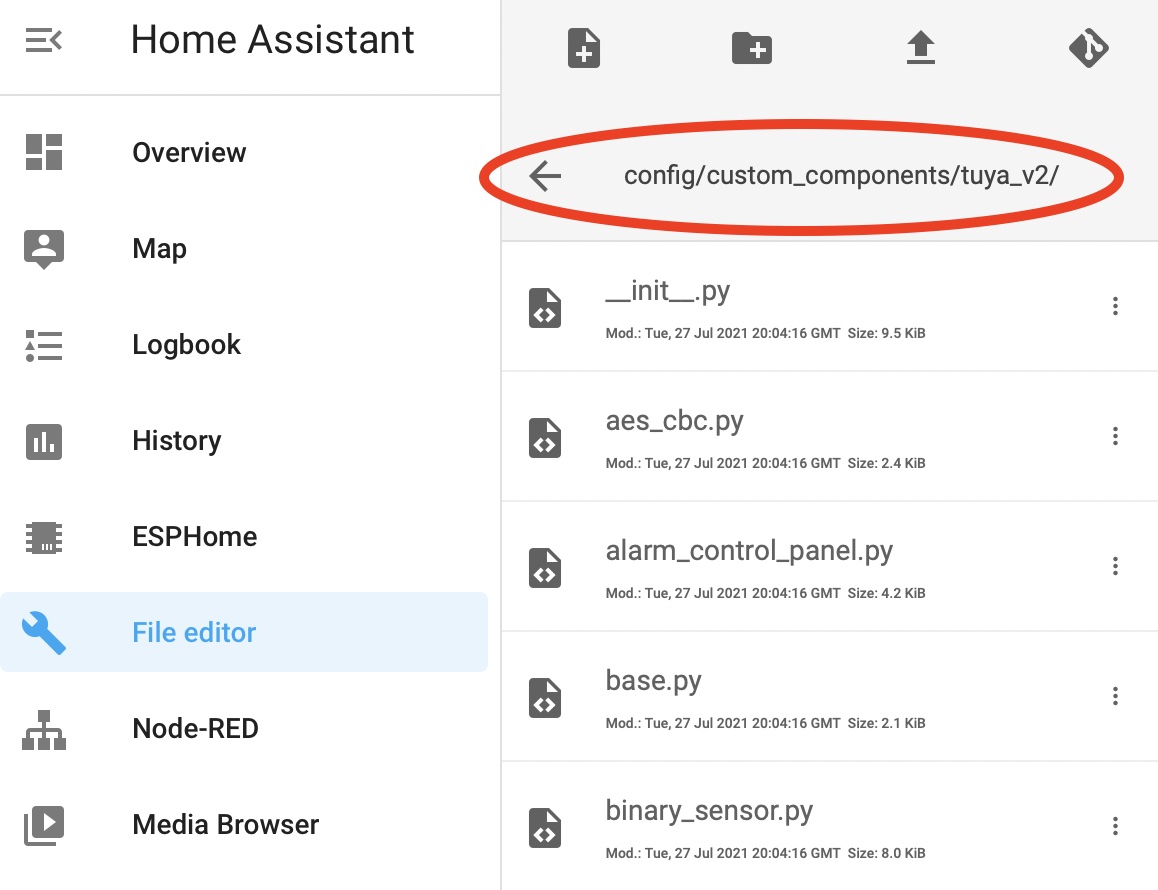Click the ESPHome chip icon
This screenshot has height=890, width=1158.
coord(44,538)
